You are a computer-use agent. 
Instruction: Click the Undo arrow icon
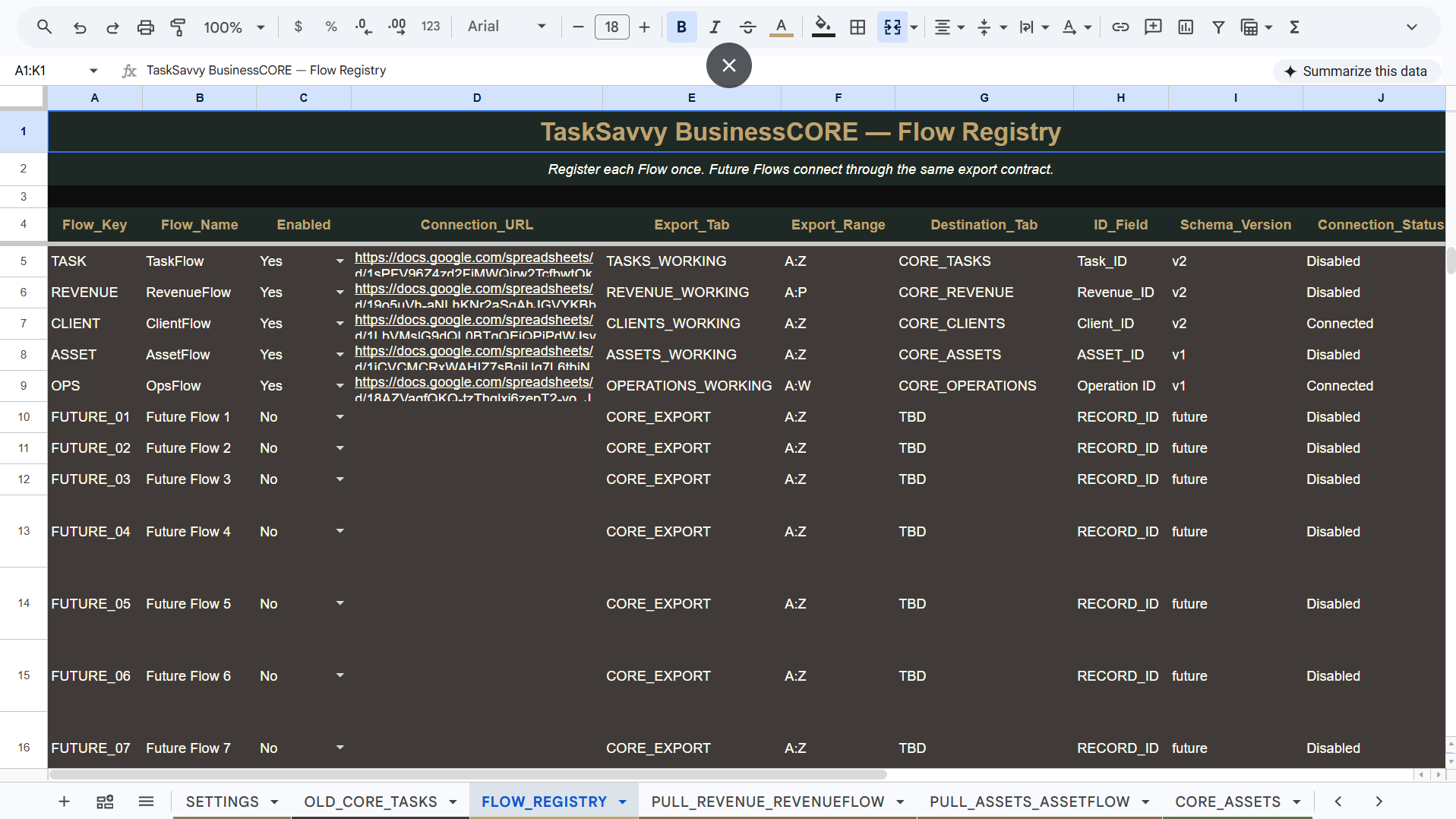tap(80, 27)
